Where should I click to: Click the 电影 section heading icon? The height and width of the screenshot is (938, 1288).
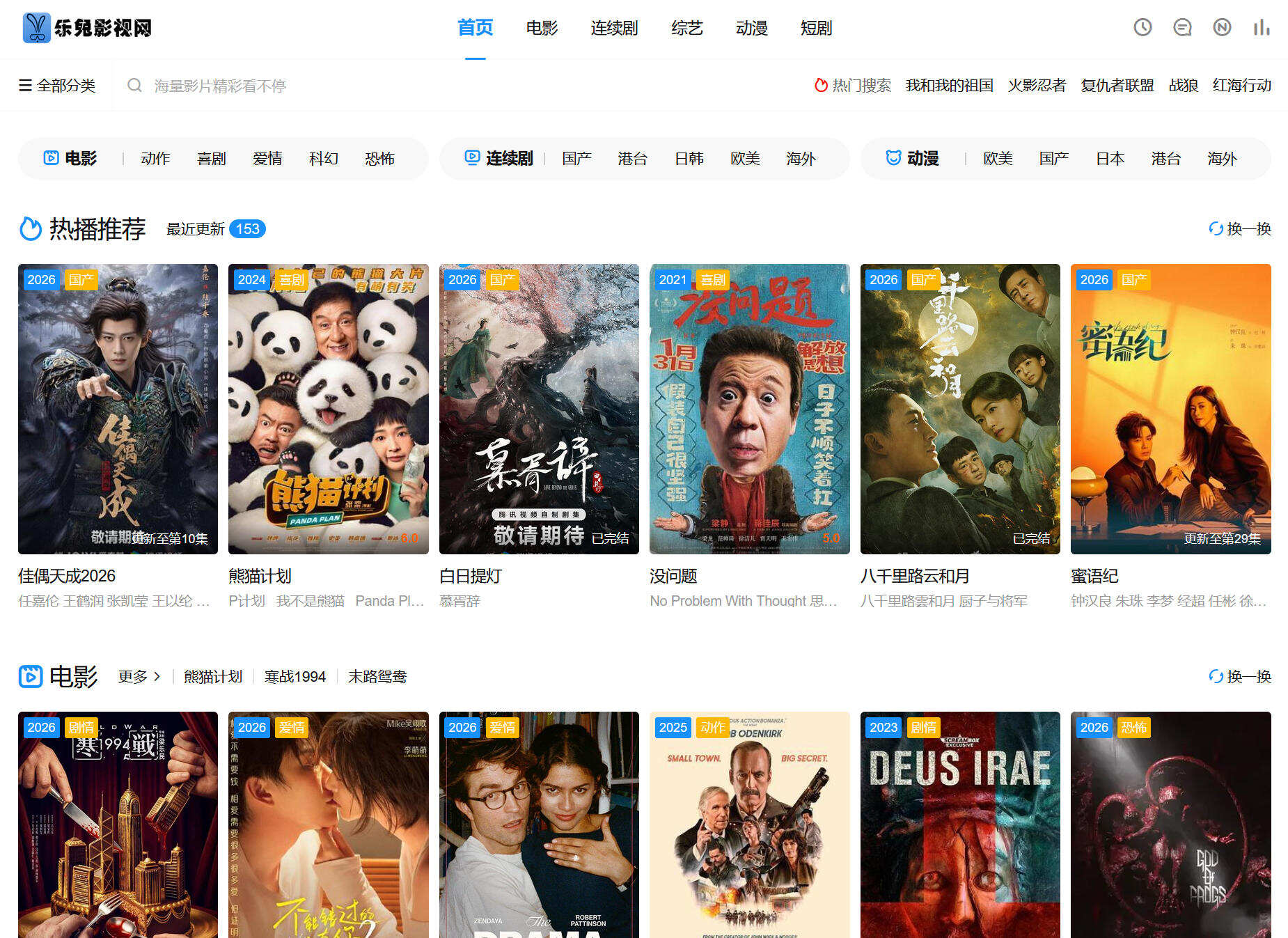31,676
